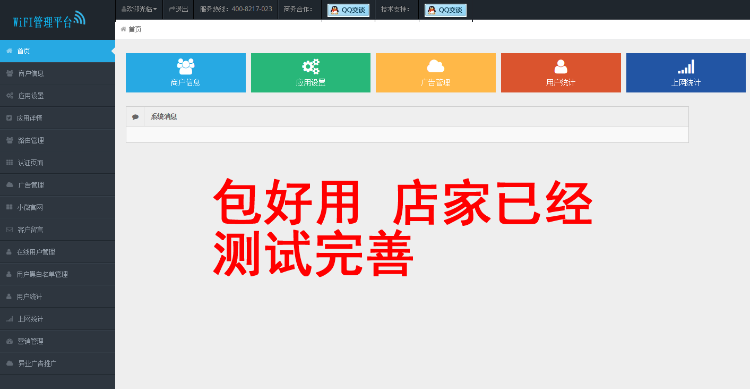
Task: Click the grid icon beside 认证页面
Action: tap(10, 163)
